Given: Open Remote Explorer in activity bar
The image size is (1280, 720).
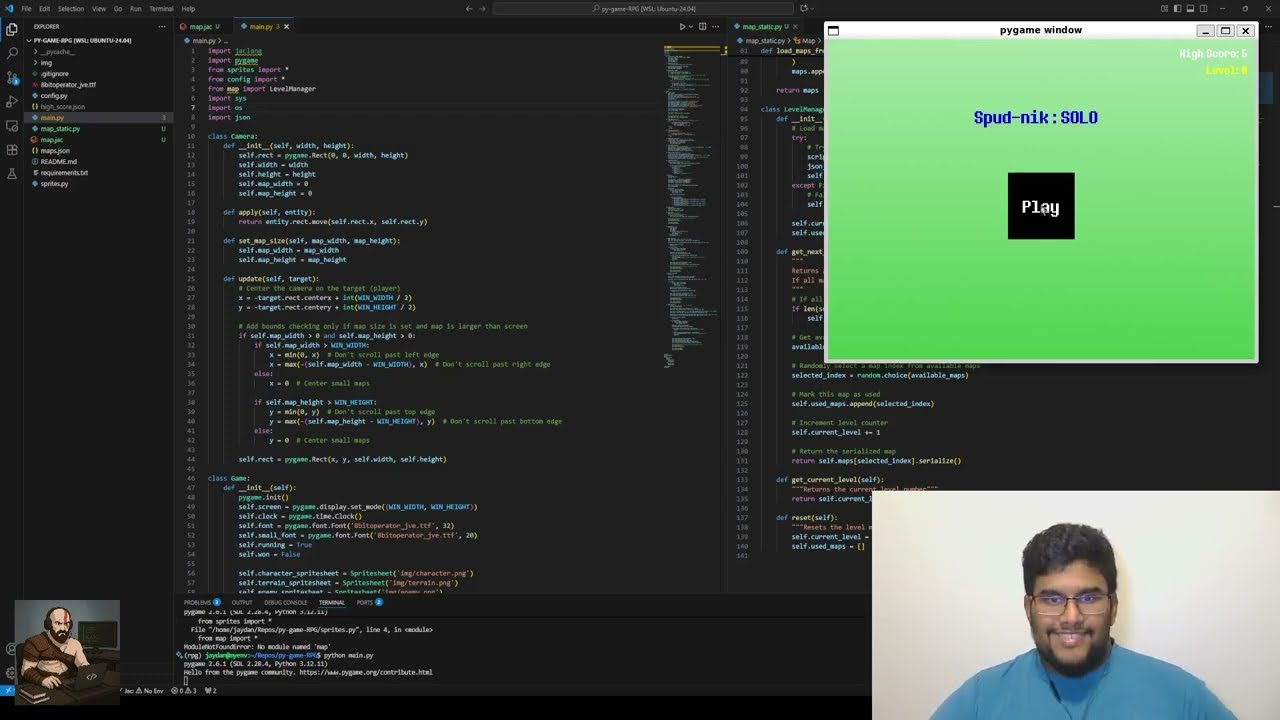Looking at the screenshot, I should point(11,125).
